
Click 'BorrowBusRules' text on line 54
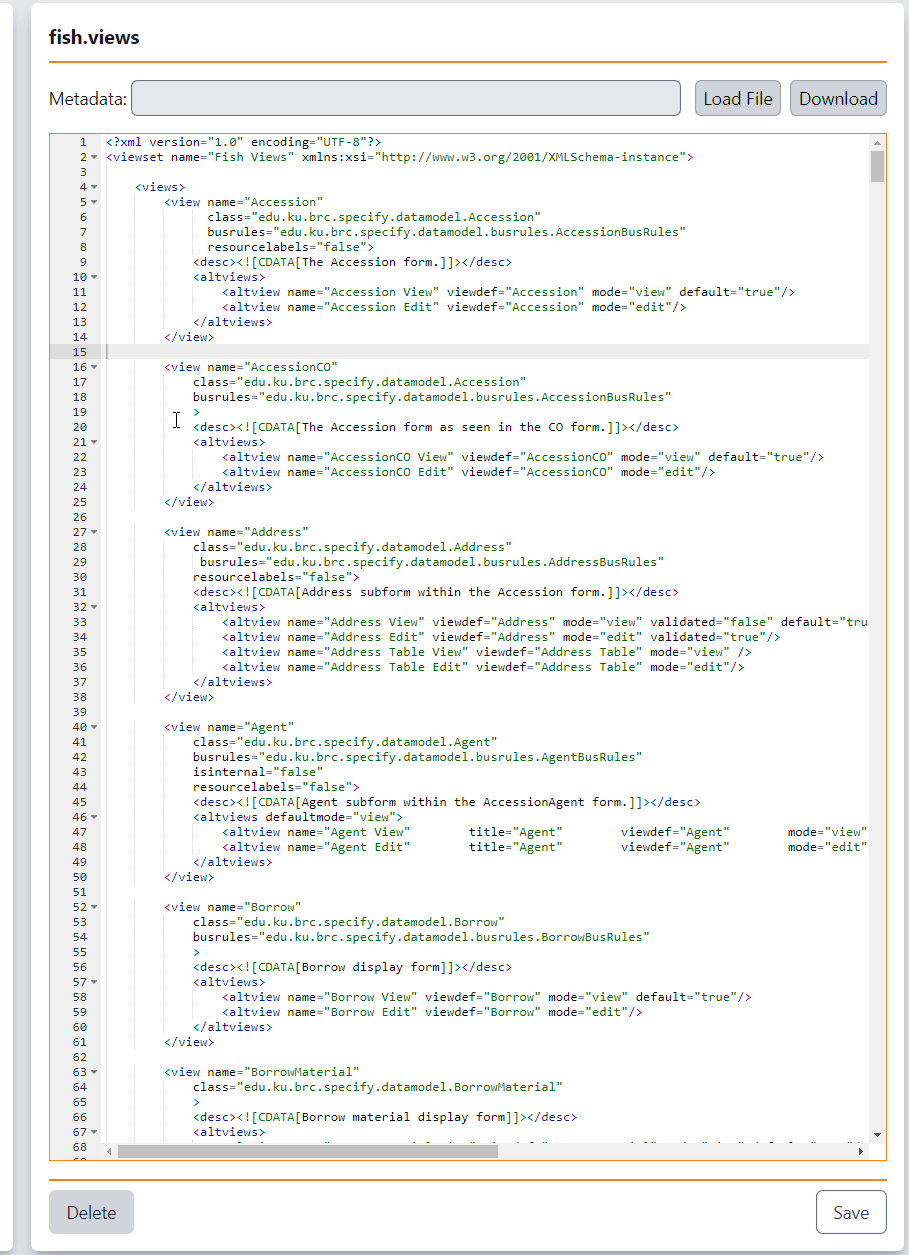(592, 937)
